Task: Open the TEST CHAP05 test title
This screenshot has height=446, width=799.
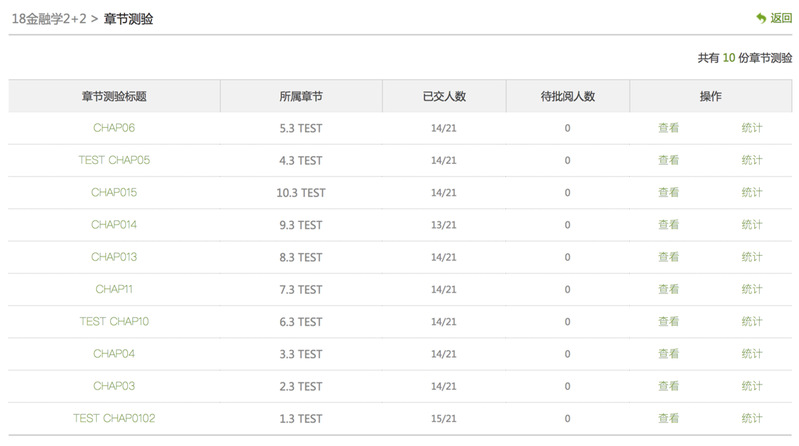Action: coord(114,160)
